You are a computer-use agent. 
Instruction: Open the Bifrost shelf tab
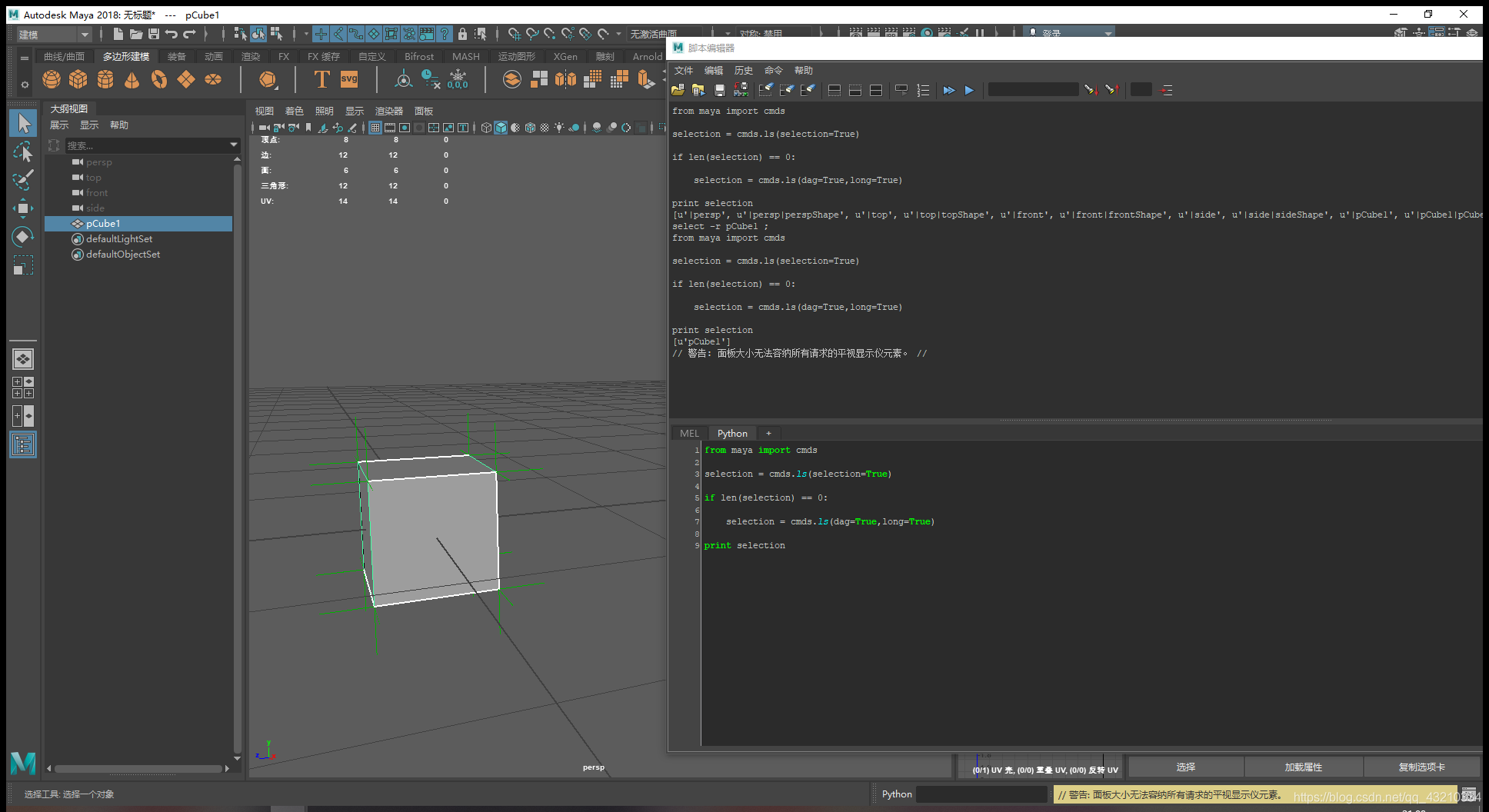(x=418, y=55)
